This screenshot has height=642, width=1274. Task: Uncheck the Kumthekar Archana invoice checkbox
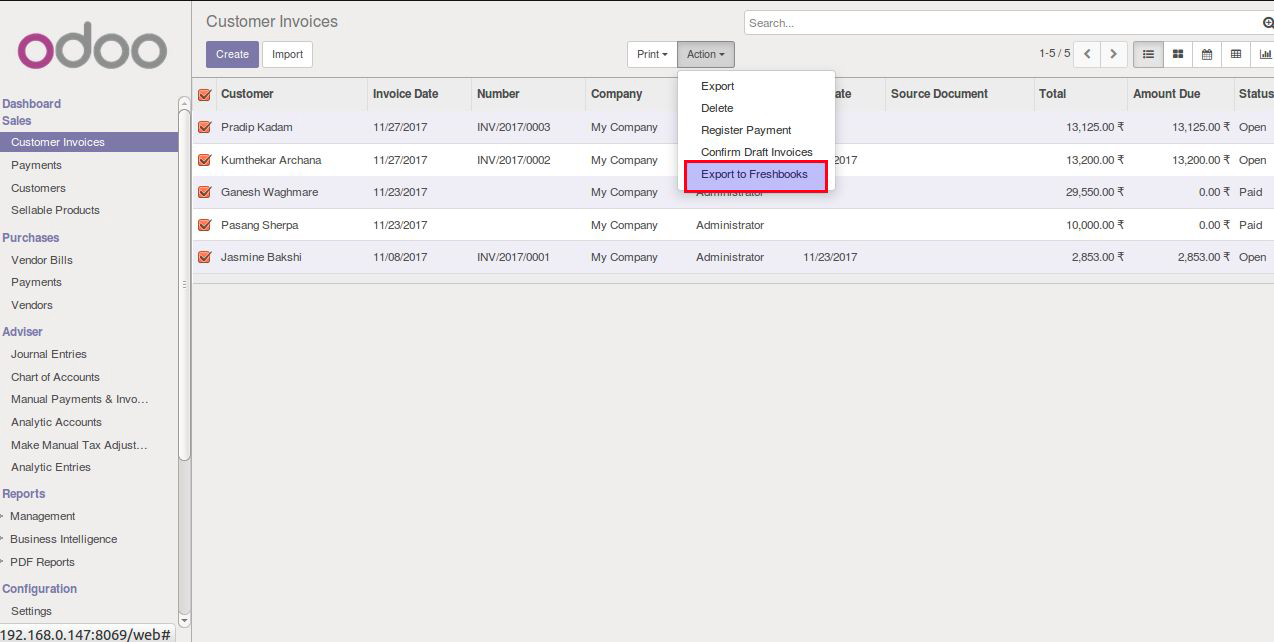pyautogui.click(x=204, y=160)
